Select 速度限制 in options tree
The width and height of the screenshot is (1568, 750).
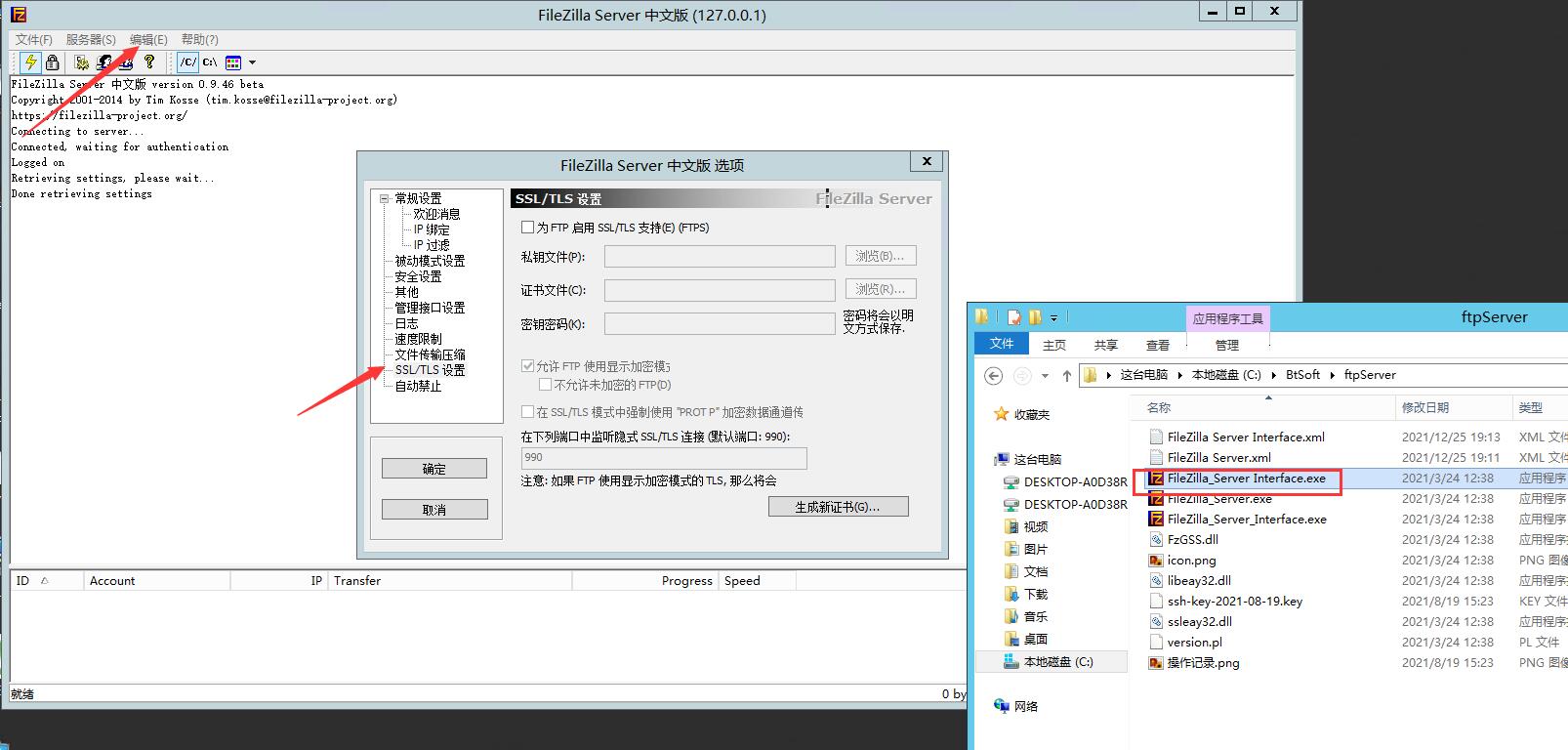coord(418,339)
